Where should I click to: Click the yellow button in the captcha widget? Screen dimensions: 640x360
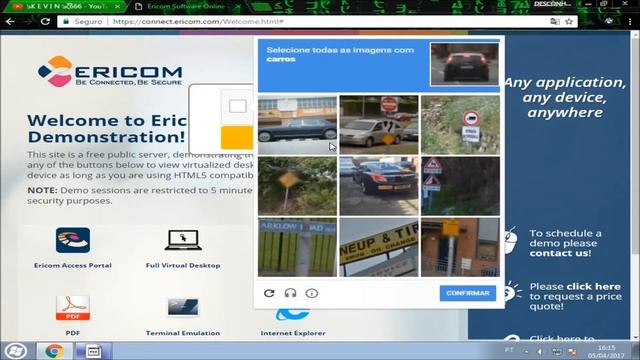point(237,138)
